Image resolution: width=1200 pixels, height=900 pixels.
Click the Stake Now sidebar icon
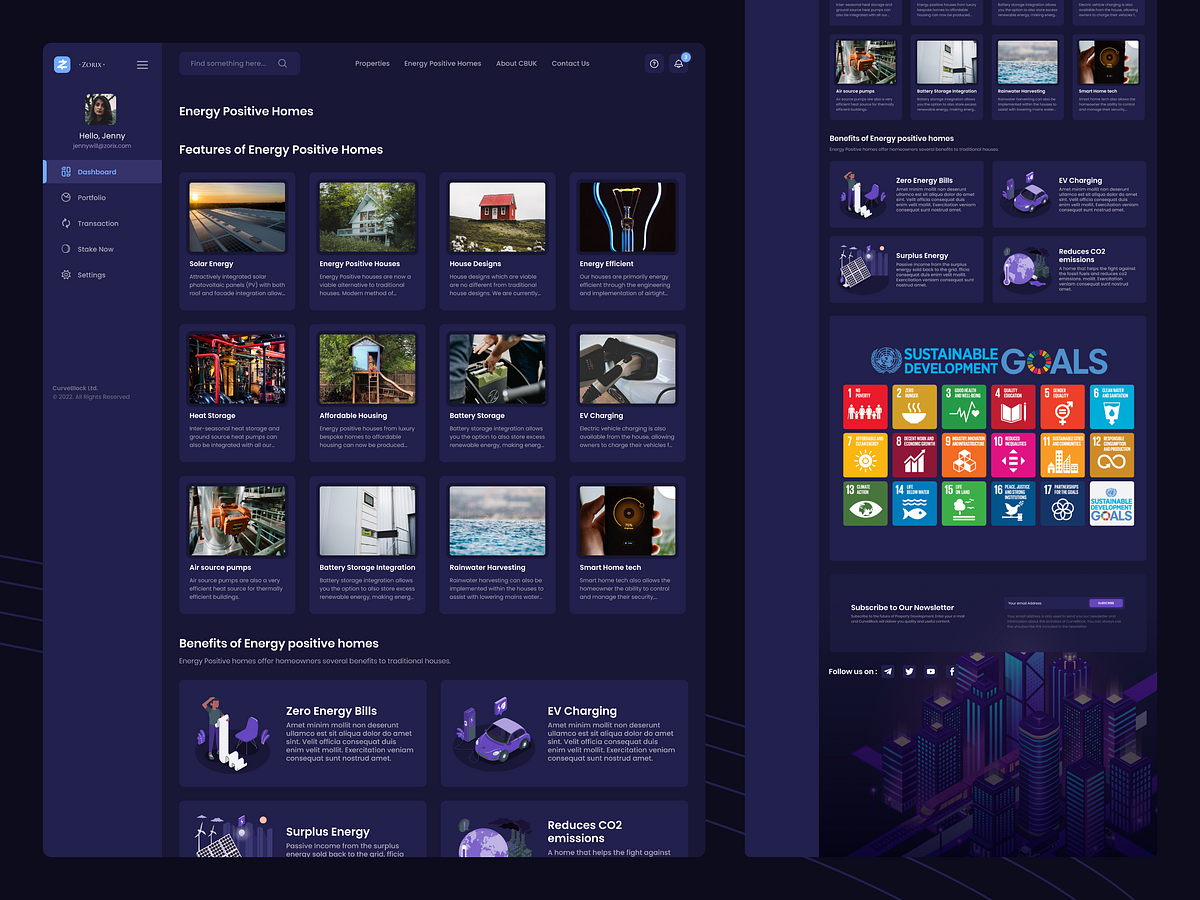tap(64, 249)
